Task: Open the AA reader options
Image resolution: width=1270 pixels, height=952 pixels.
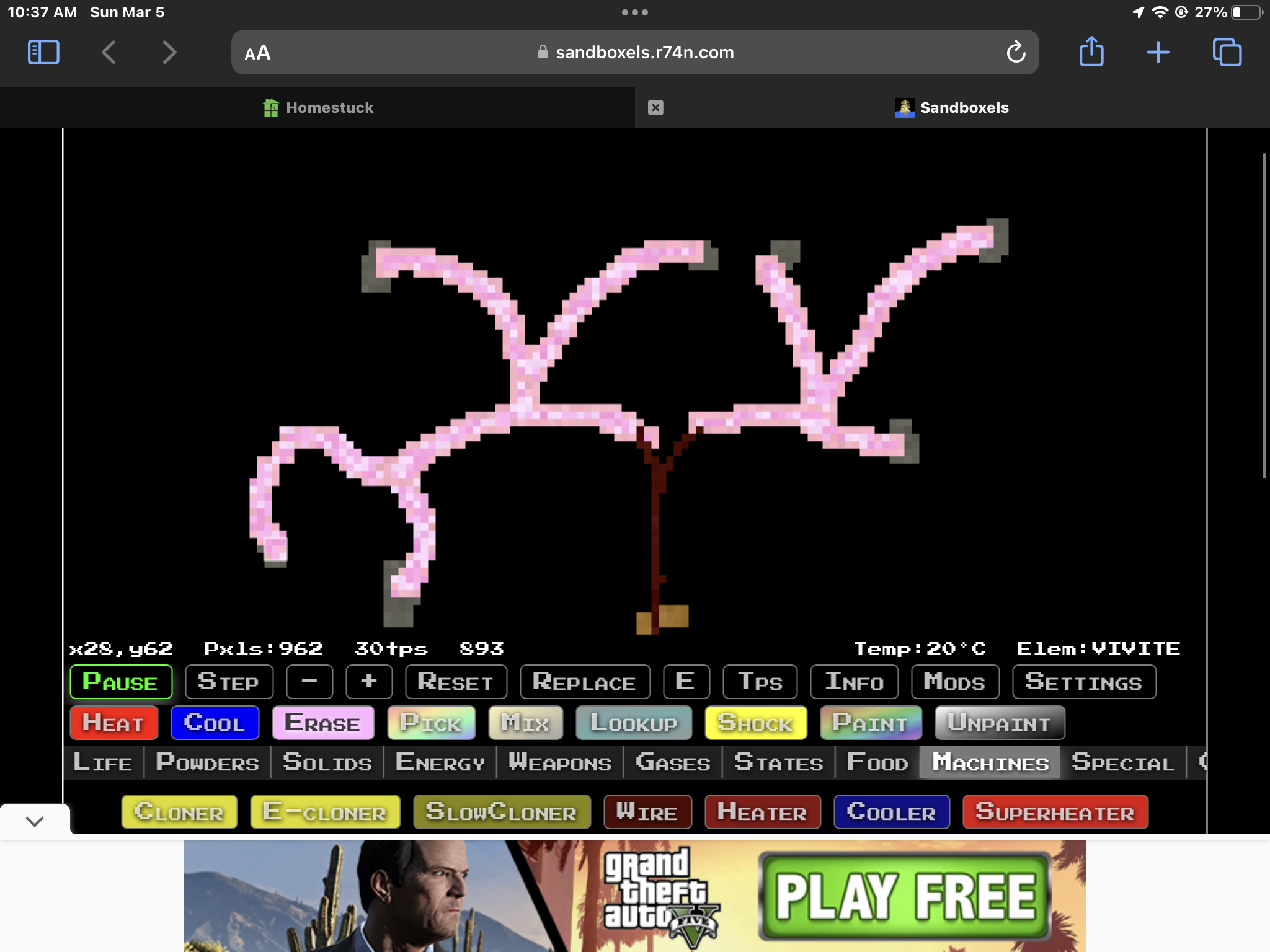Action: [x=257, y=53]
